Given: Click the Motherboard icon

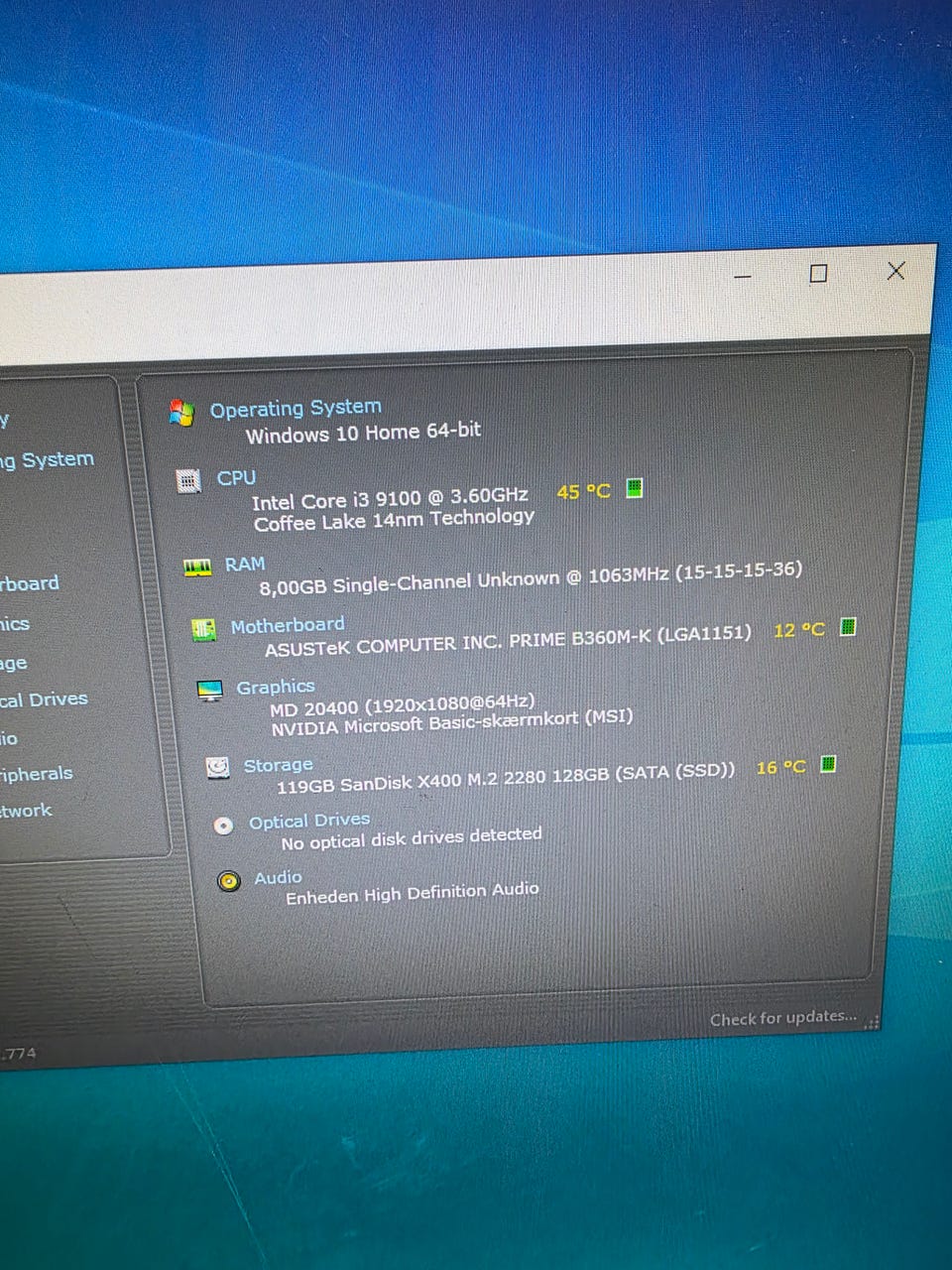Looking at the screenshot, I should tap(203, 629).
